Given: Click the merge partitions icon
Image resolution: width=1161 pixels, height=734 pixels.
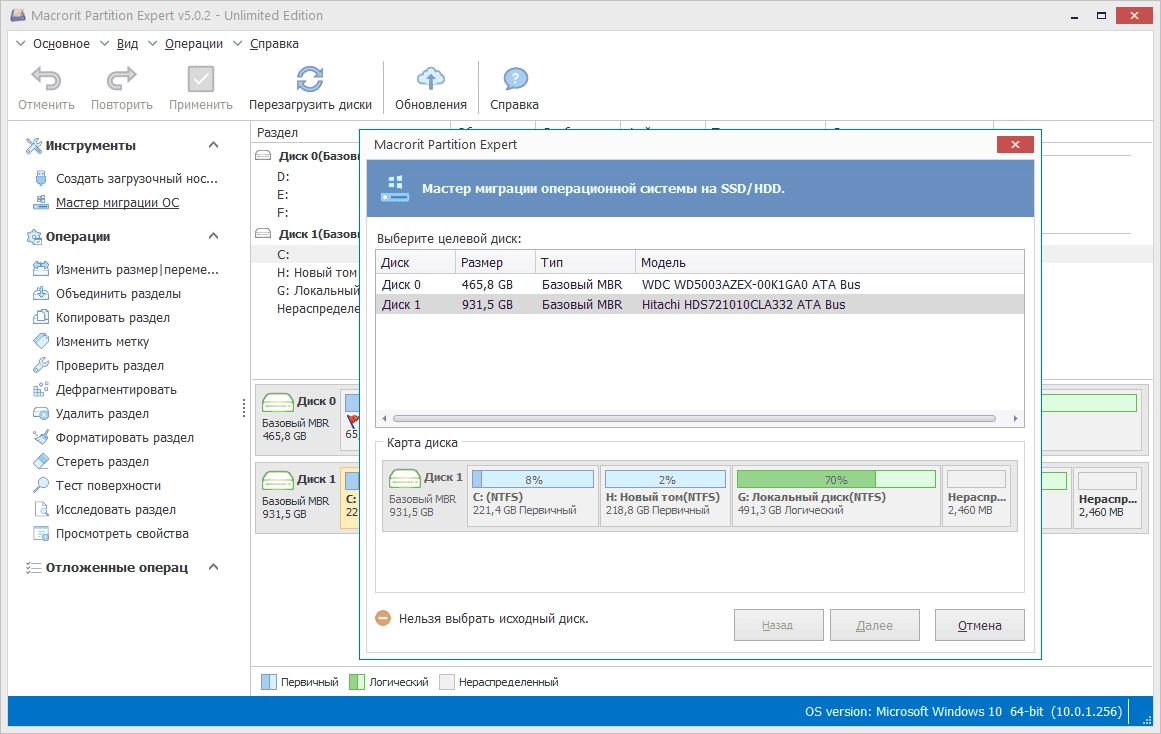Looking at the screenshot, I should click(41, 293).
